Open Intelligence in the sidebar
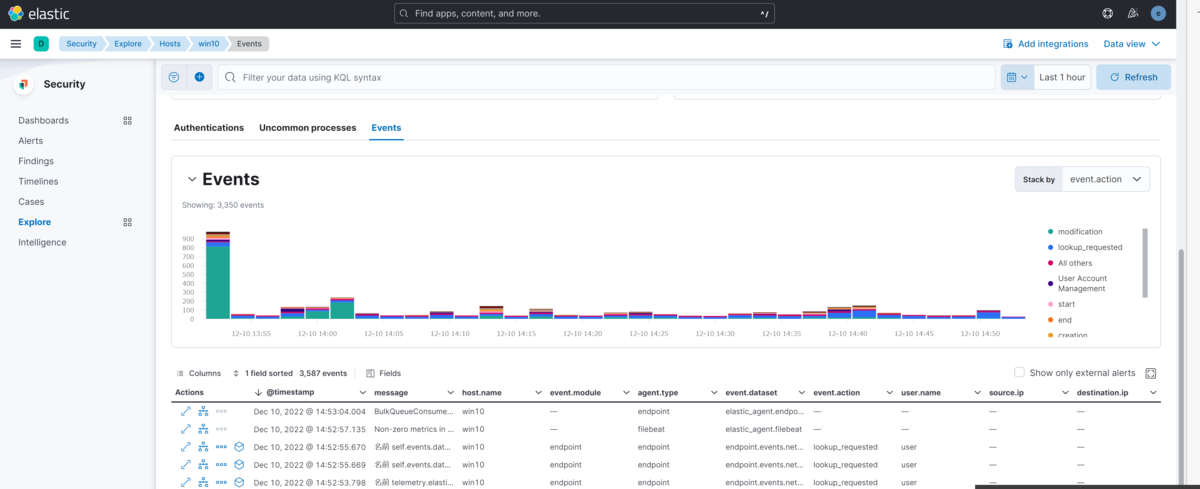Viewport: 1200px width, 489px height. point(42,242)
